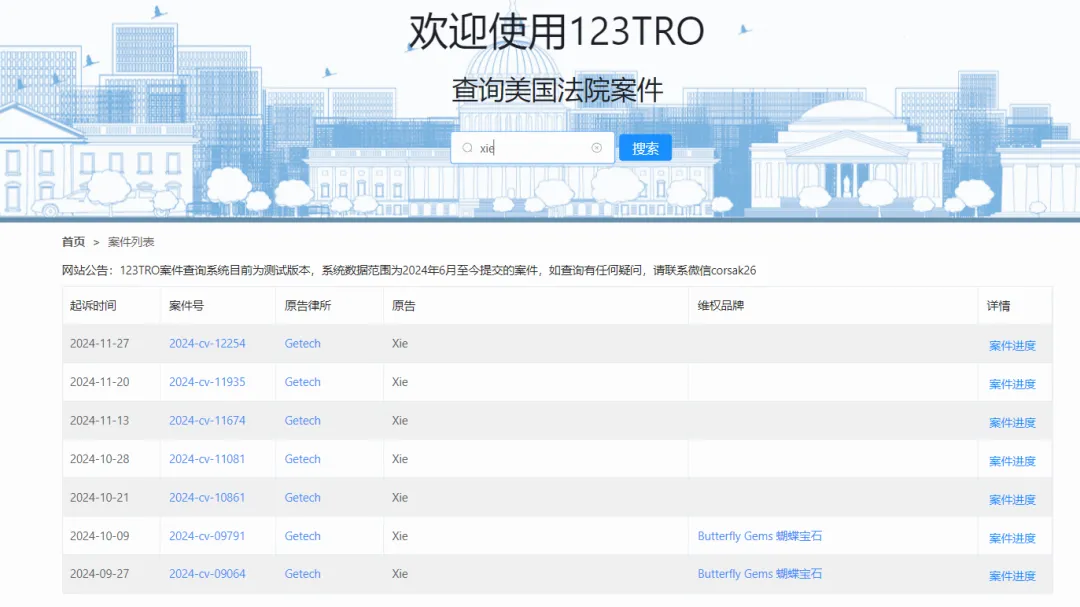Screen dimensions: 1080x607
Task: Open Butterfly Gems brand in 2024-10-09 row
Action: coord(760,536)
